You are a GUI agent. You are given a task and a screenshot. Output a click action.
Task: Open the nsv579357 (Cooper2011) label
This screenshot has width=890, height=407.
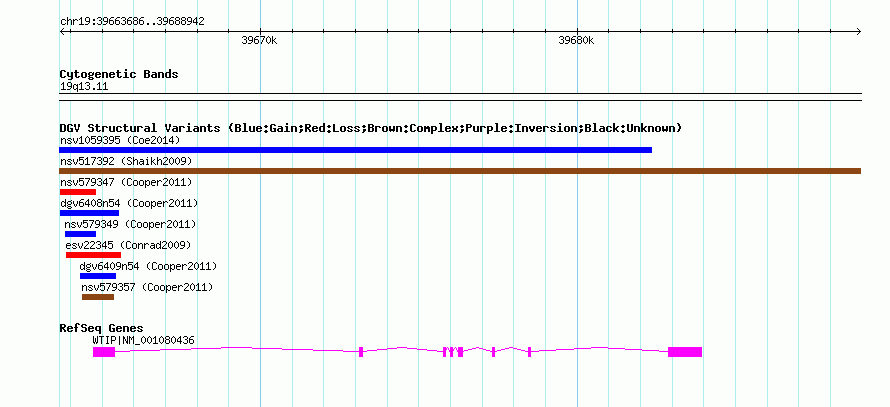(147, 287)
